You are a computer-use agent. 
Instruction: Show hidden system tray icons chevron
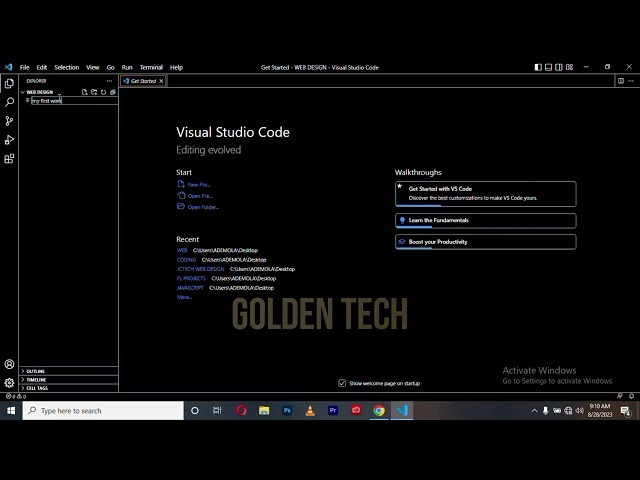(x=534, y=411)
